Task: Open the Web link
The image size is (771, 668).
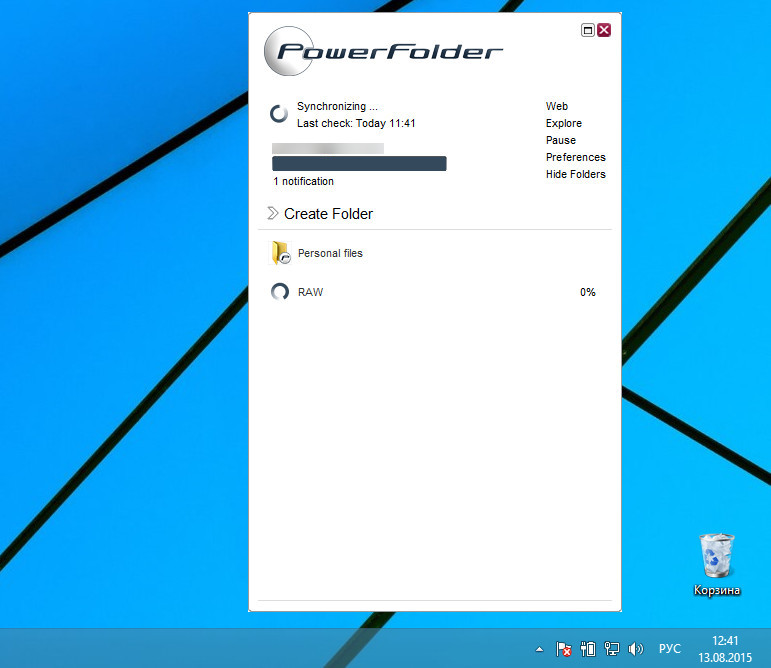Action: pos(557,106)
